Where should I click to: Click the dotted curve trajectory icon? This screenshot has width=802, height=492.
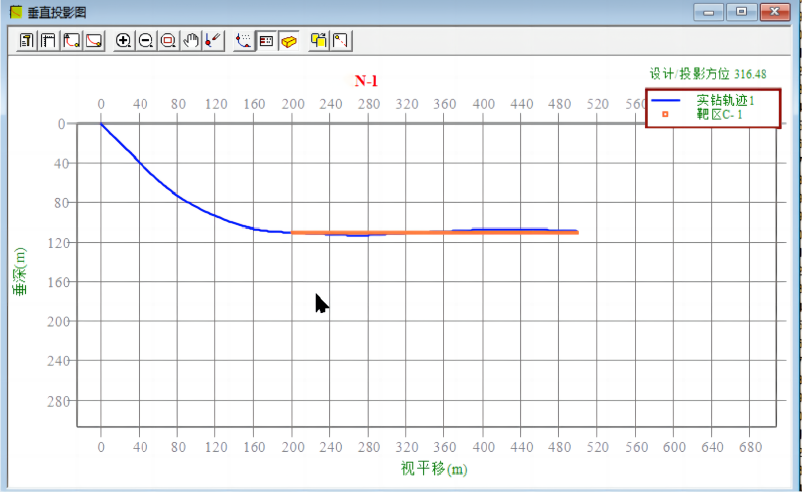point(244,41)
